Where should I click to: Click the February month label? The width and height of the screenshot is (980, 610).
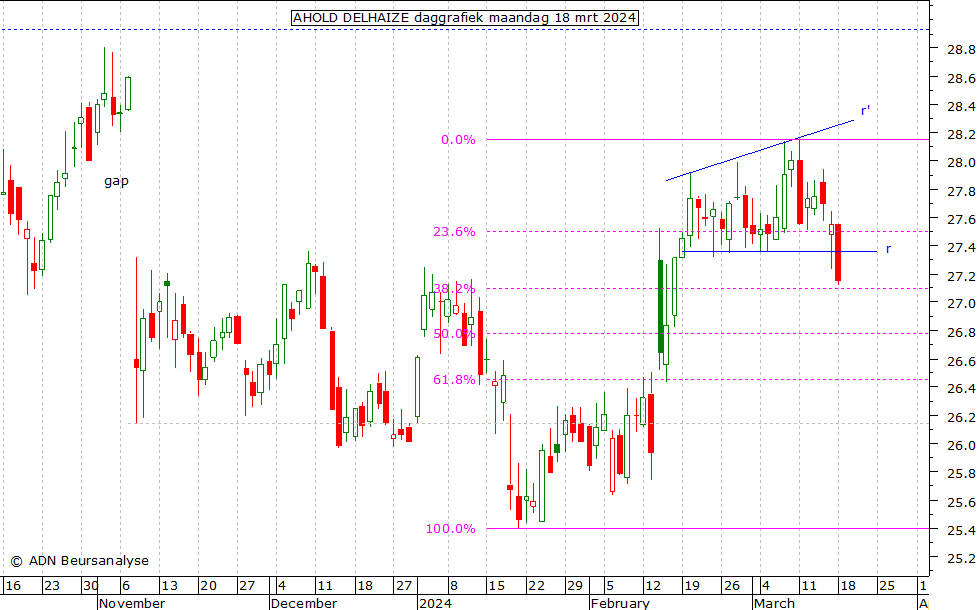point(620,603)
